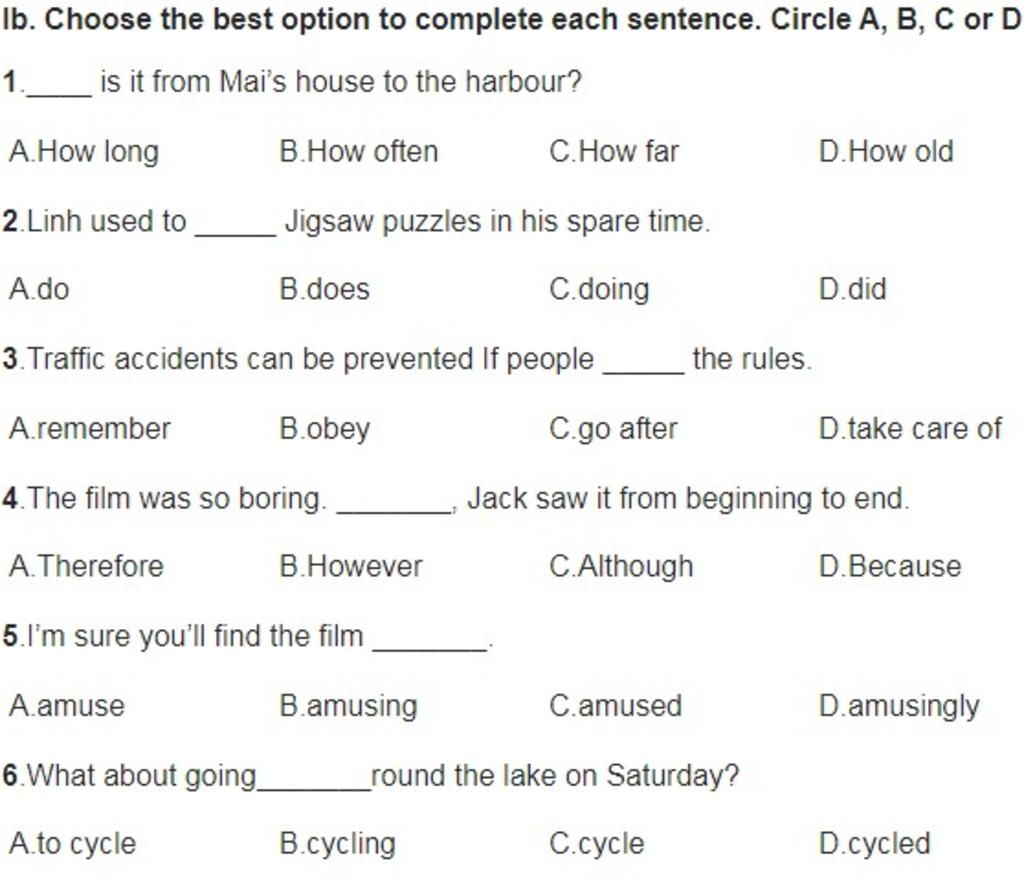Pick option C. amused
Viewport: 1024px width, 883px height.
tap(616, 705)
